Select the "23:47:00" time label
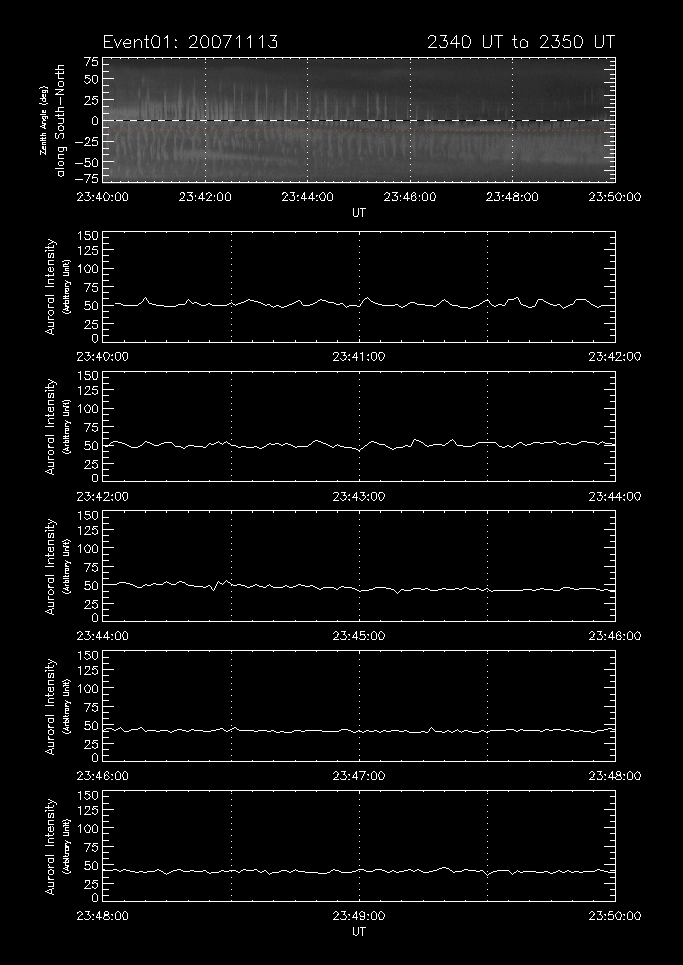The image size is (683, 965). click(x=359, y=776)
